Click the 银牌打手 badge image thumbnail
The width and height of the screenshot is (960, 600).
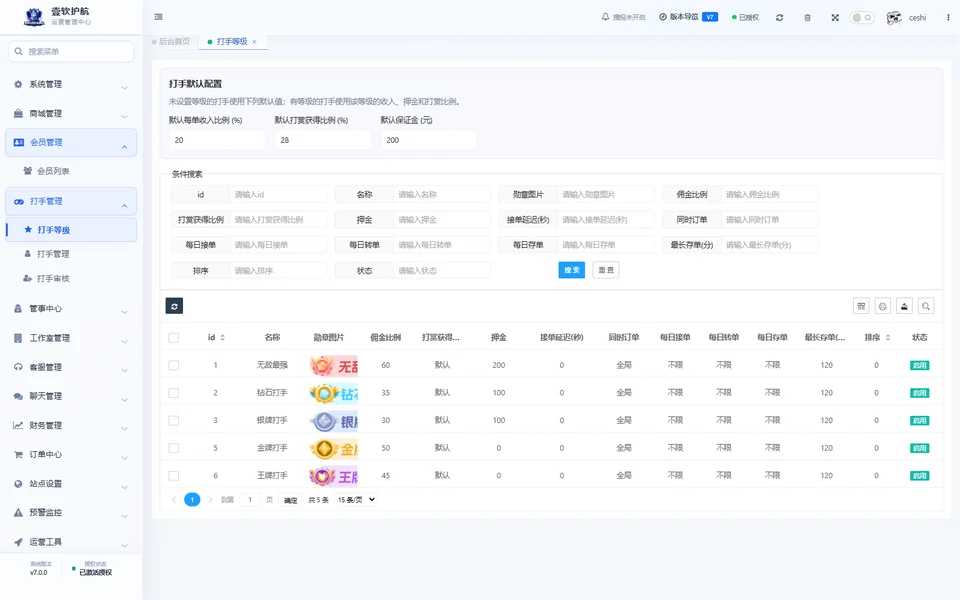(x=333, y=421)
